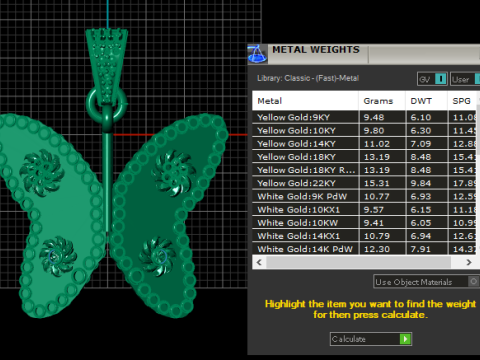Click the METAL WEIGHTS tab title
This screenshot has height=360, width=480.
click(x=316, y=50)
